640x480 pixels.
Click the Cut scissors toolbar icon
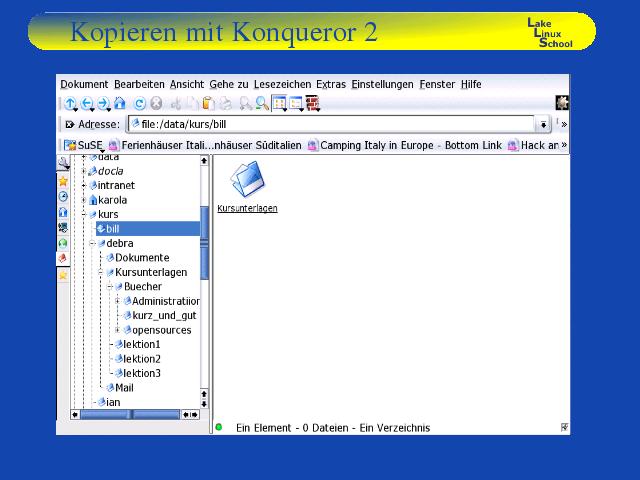pyautogui.click(x=176, y=104)
